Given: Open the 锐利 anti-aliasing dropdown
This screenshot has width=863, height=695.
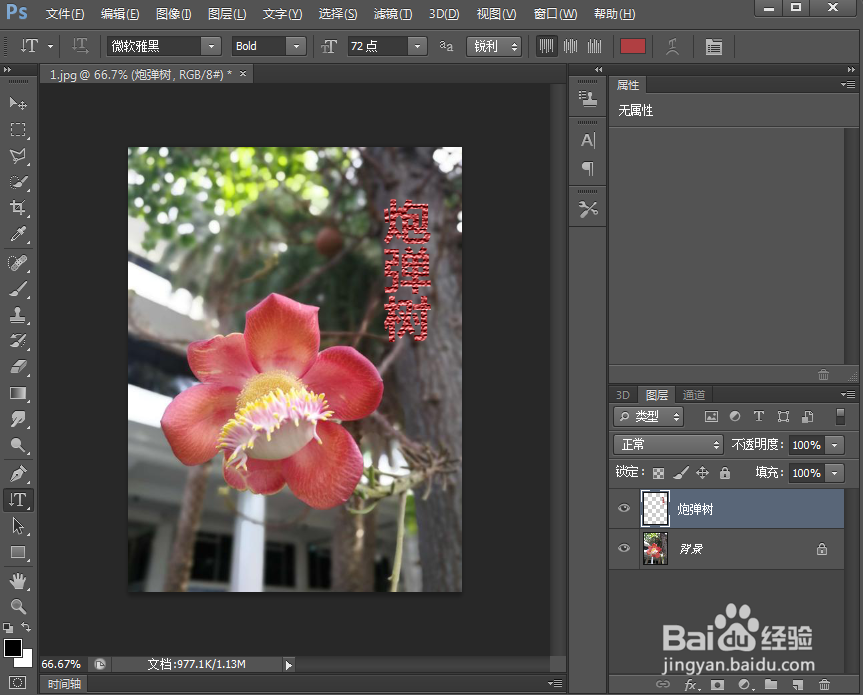Looking at the screenshot, I should click(x=493, y=47).
